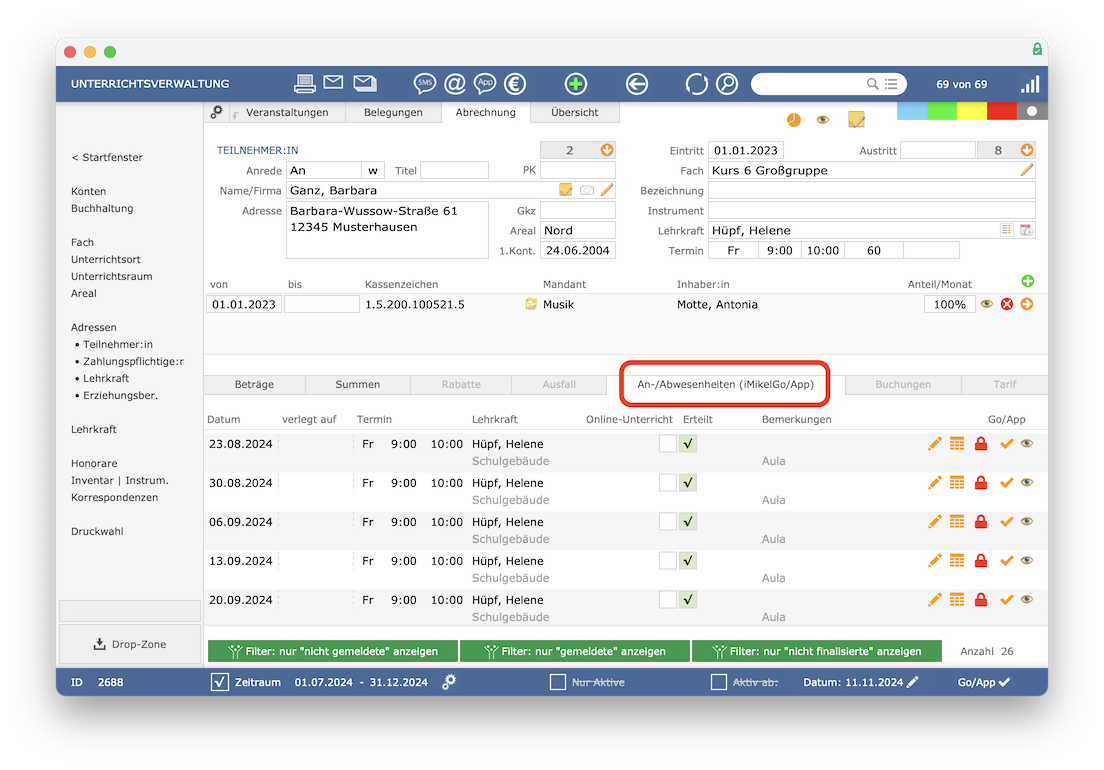The width and height of the screenshot is (1104, 770).
Task: Click the magnifier search icon in toolbar
Action: [727, 84]
